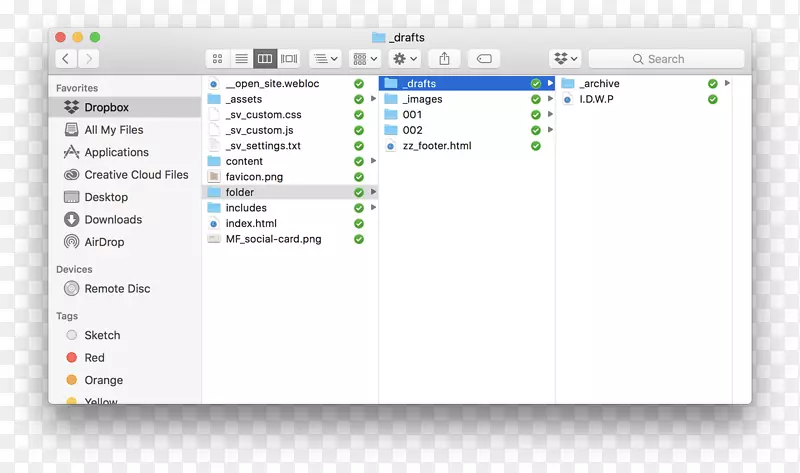This screenshot has width=800, height=473.
Task: Expand the content folder arrow
Action: (x=373, y=161)
